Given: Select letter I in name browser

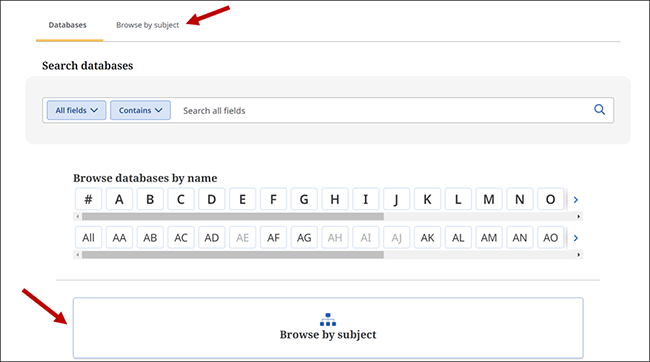Looking at the screenshot, I should click(x=366, y=199).
